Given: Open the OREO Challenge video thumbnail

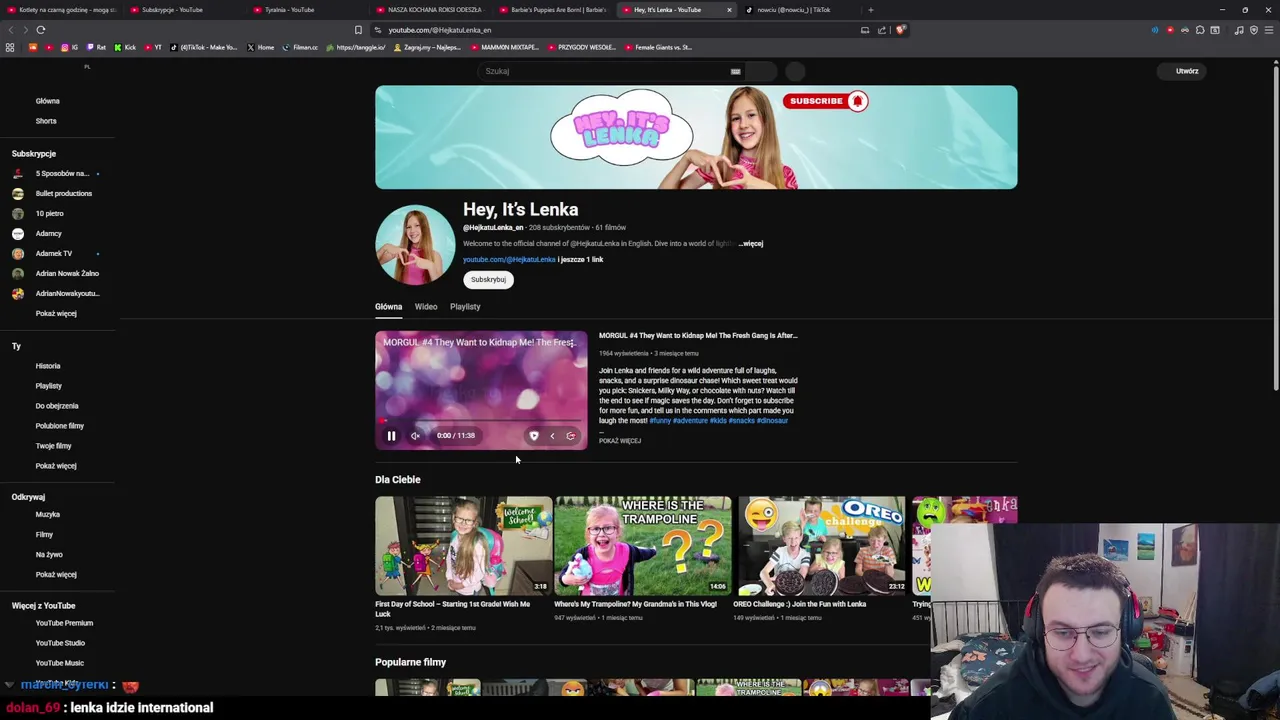Looking at the screenshot, I should (x=822, y=546).
